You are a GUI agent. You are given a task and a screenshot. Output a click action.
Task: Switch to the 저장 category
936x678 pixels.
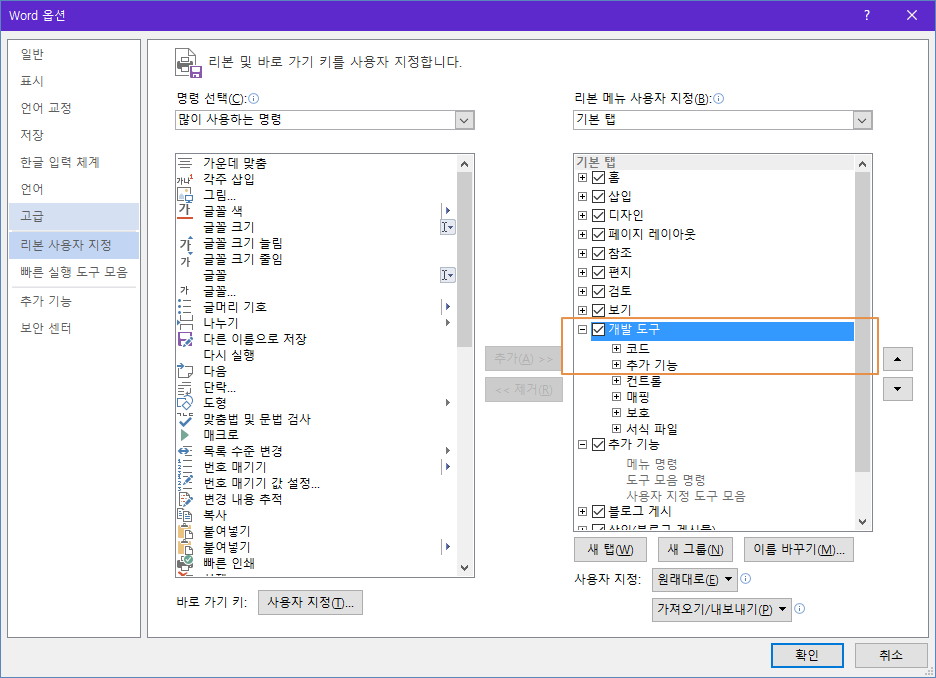pos(74,135)
